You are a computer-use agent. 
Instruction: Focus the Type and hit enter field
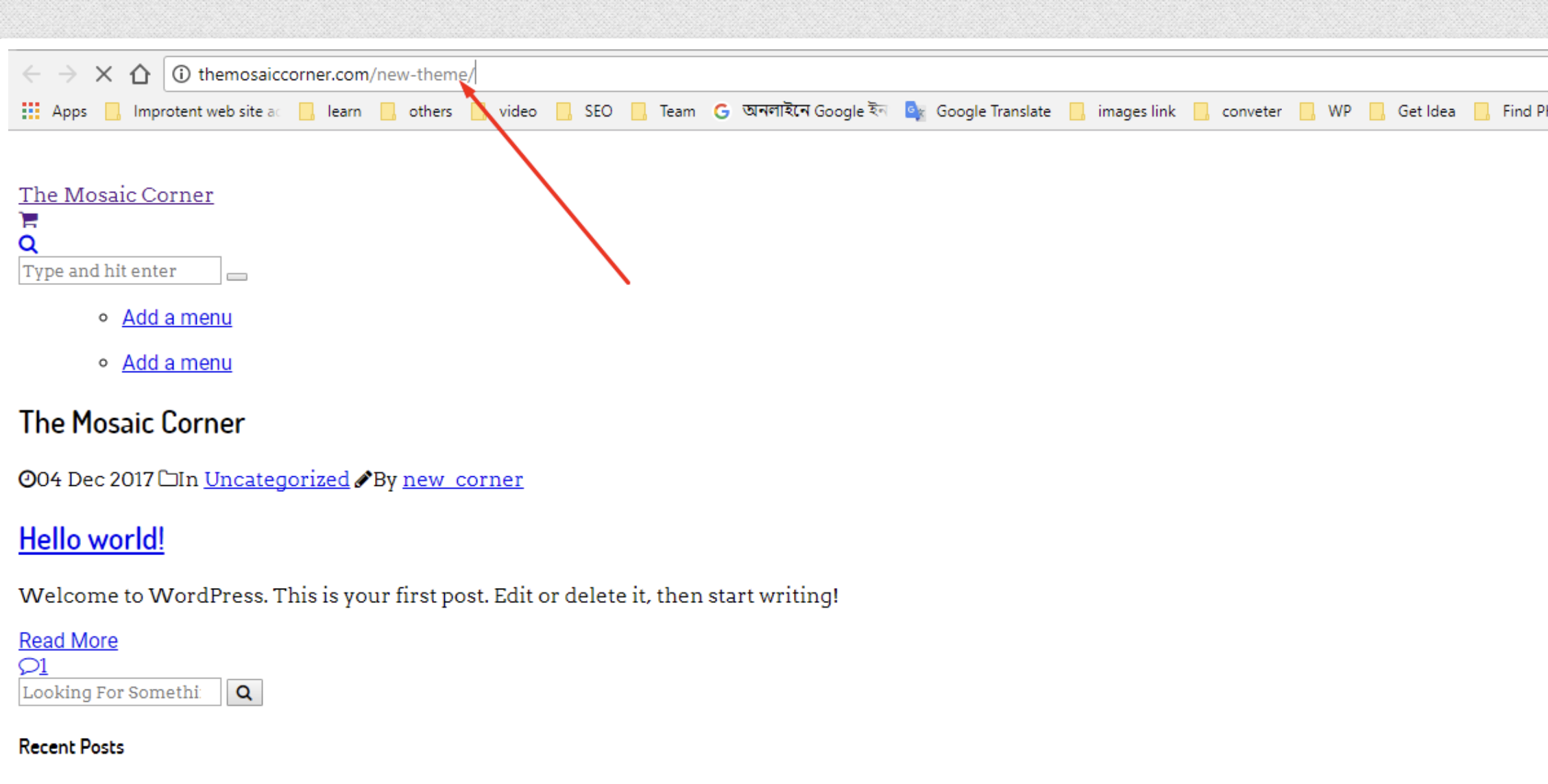point(119,271)
